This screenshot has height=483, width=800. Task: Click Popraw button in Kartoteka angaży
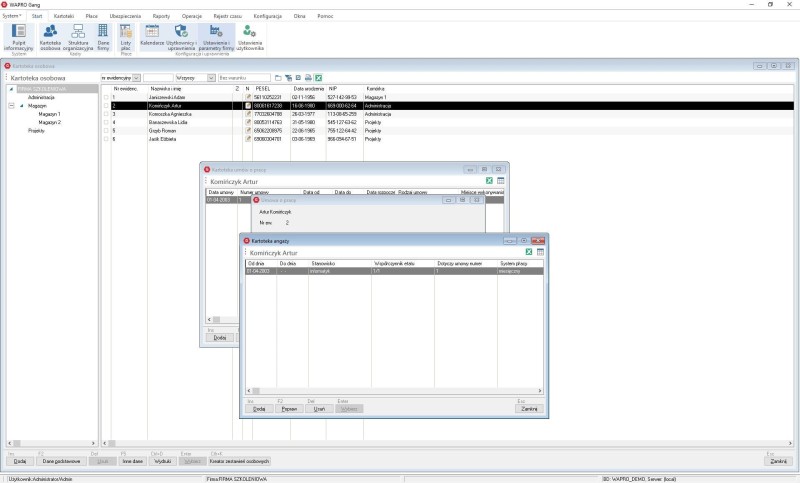(x=289, y=408)
